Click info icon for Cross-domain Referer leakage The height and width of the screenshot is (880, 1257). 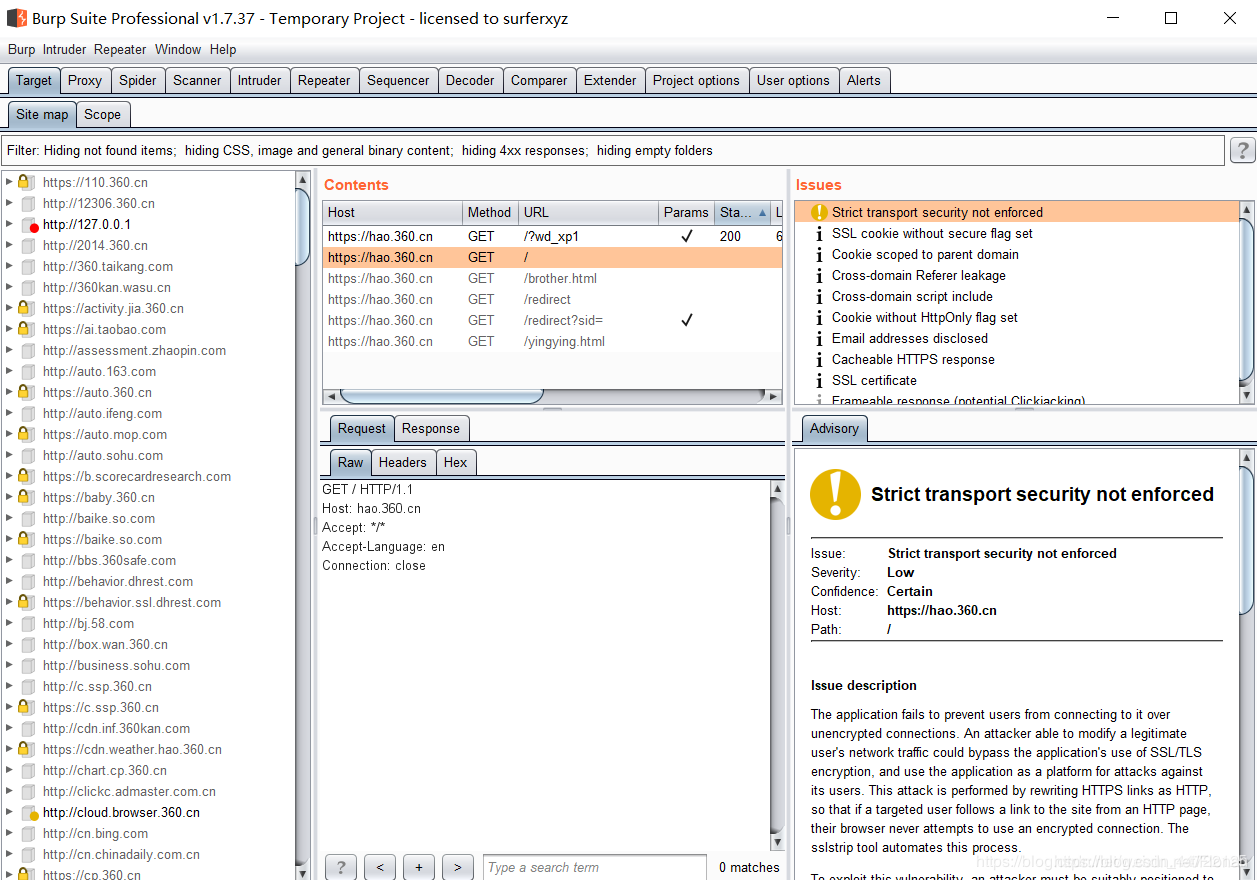[819, 275]
